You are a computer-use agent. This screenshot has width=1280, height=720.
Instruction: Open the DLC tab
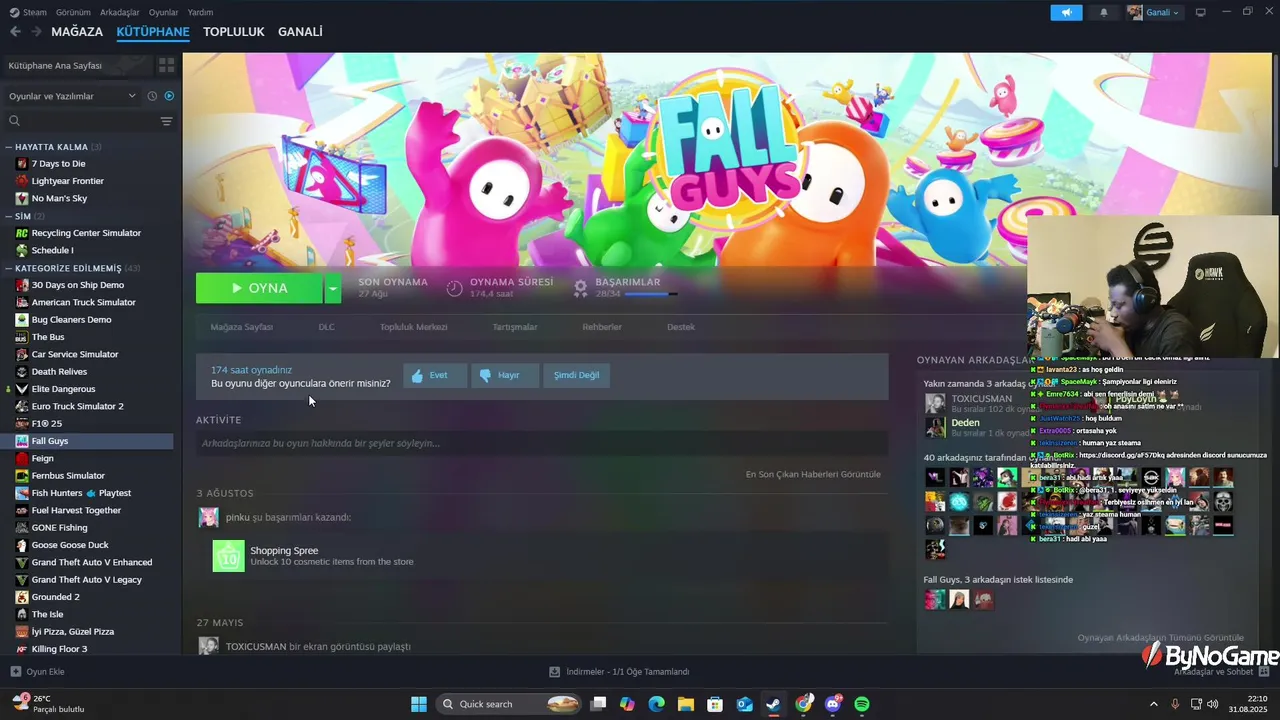pos(327,327)
